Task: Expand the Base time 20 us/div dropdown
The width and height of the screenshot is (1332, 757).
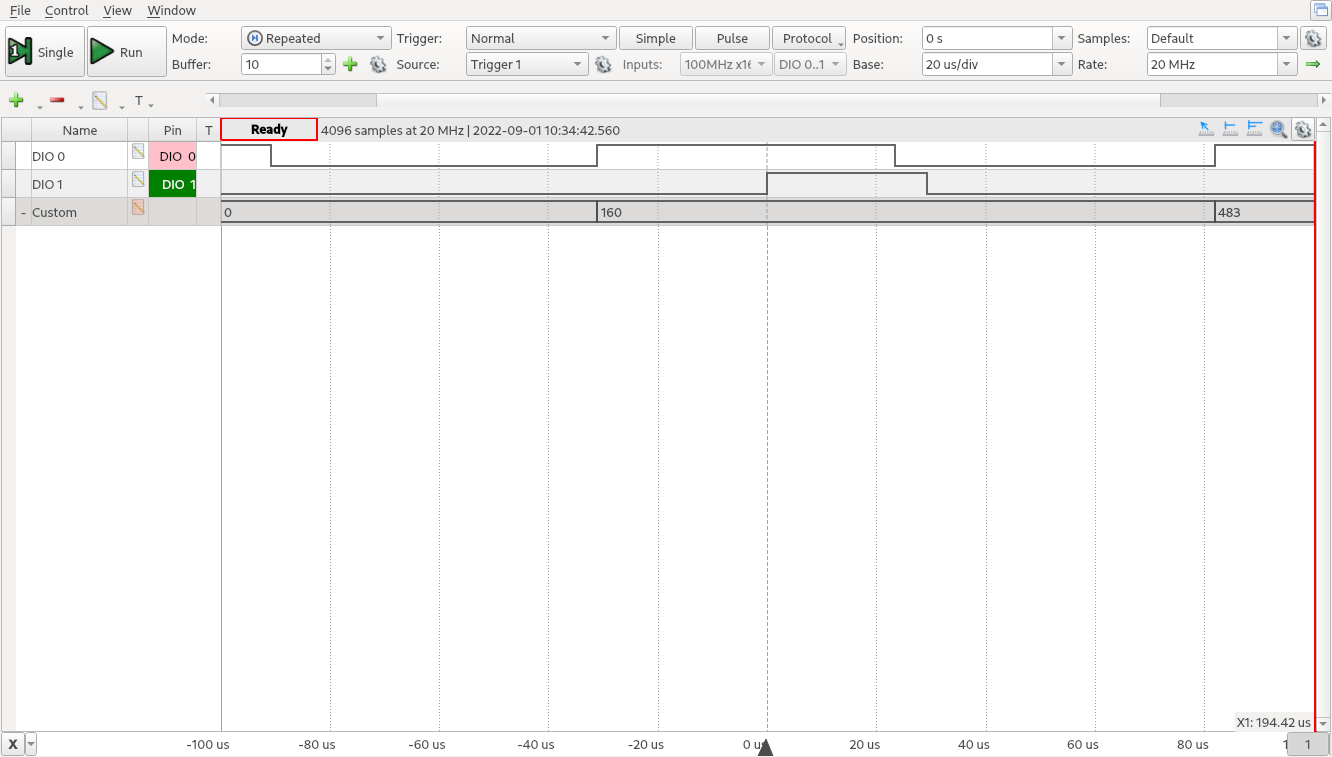Action: click(1061, 64)
